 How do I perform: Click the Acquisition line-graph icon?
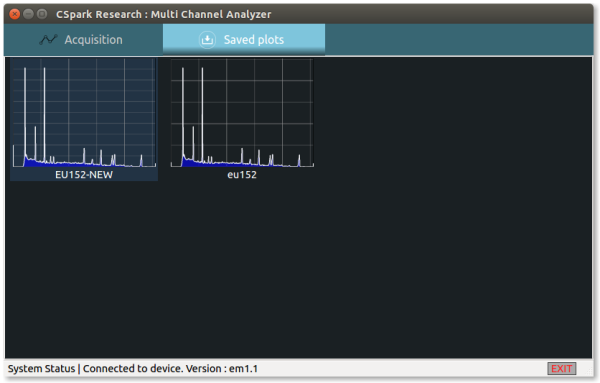(49, 39)
